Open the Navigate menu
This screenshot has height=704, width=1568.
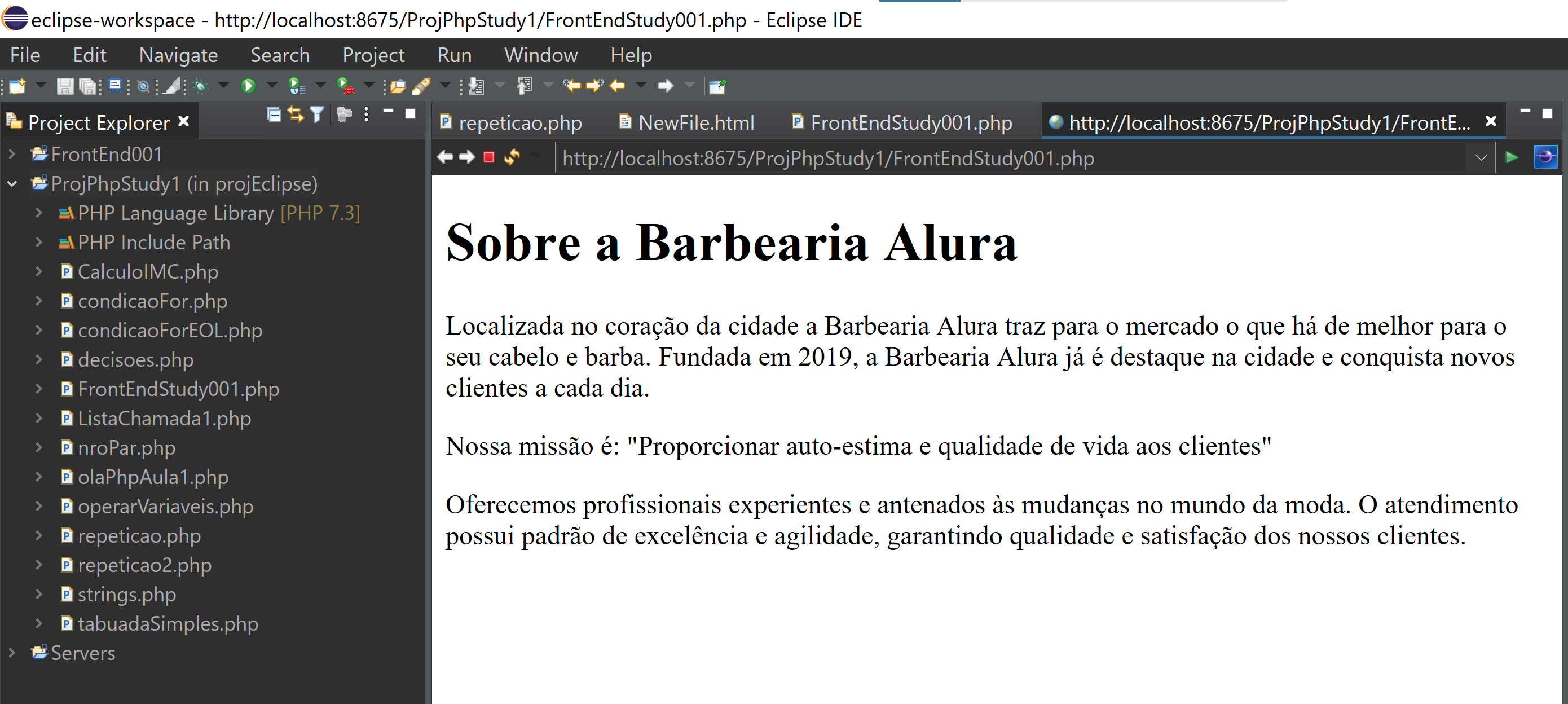point(178,55)
